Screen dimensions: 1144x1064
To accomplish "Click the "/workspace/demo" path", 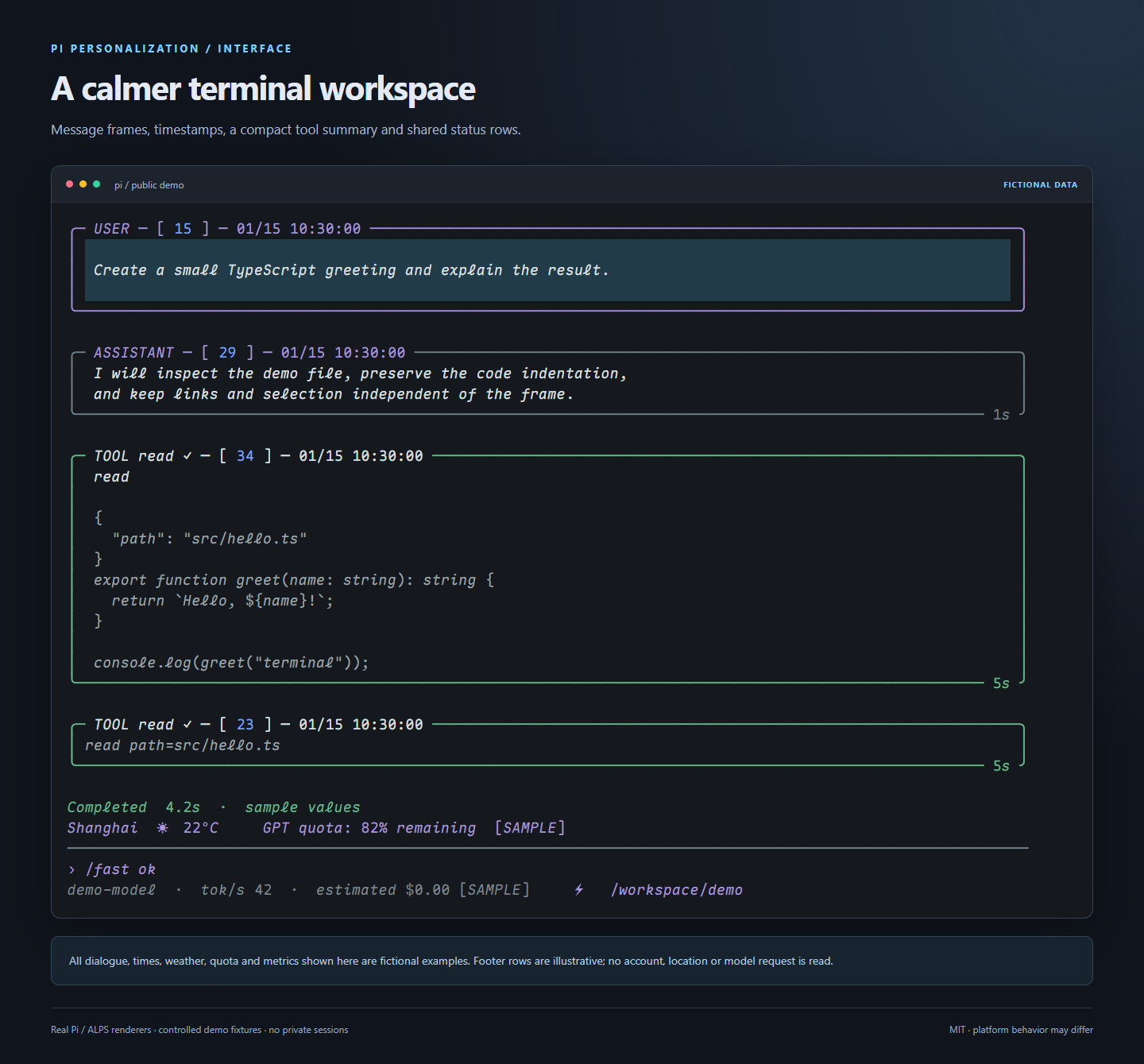I will click(677, 890).
